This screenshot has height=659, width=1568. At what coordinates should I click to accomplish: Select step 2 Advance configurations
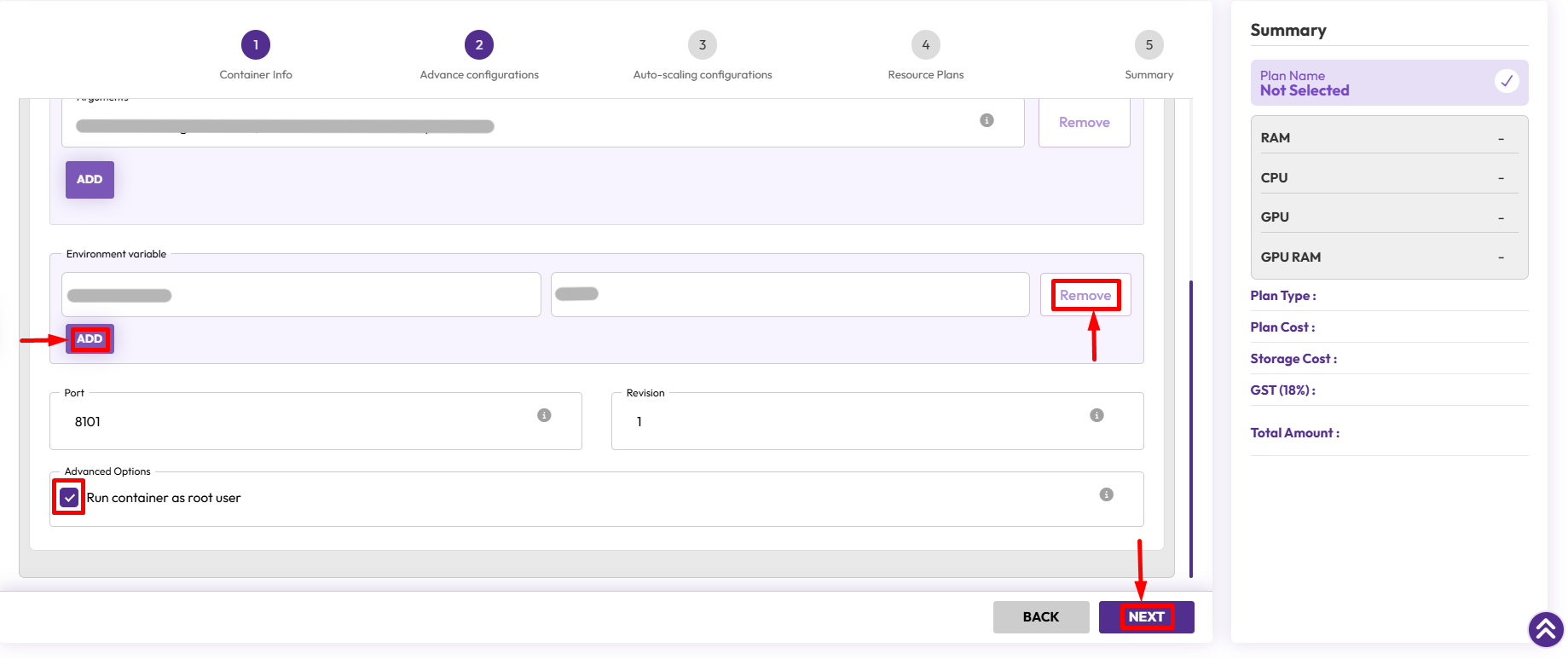(479, 45)
